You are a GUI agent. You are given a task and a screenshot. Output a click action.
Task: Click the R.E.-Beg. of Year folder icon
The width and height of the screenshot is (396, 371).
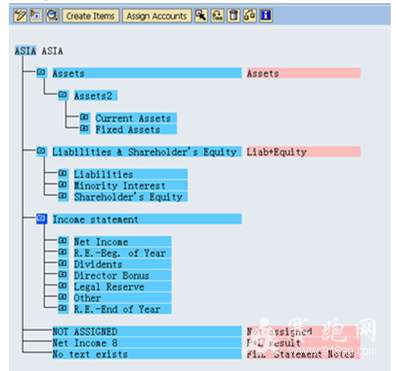(x=63, y=252)
